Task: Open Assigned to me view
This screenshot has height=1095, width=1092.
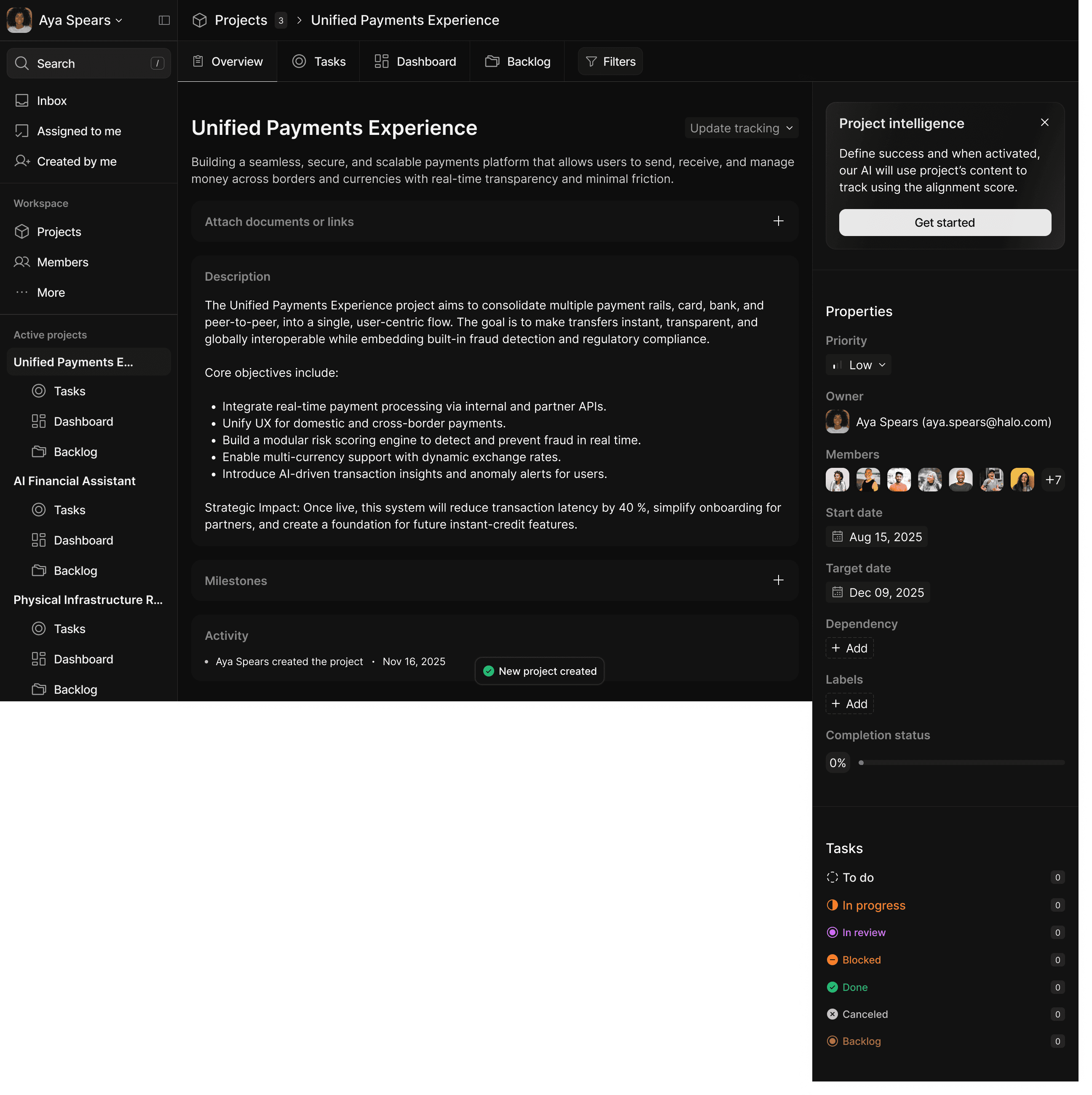Action: tap(79, 131)
